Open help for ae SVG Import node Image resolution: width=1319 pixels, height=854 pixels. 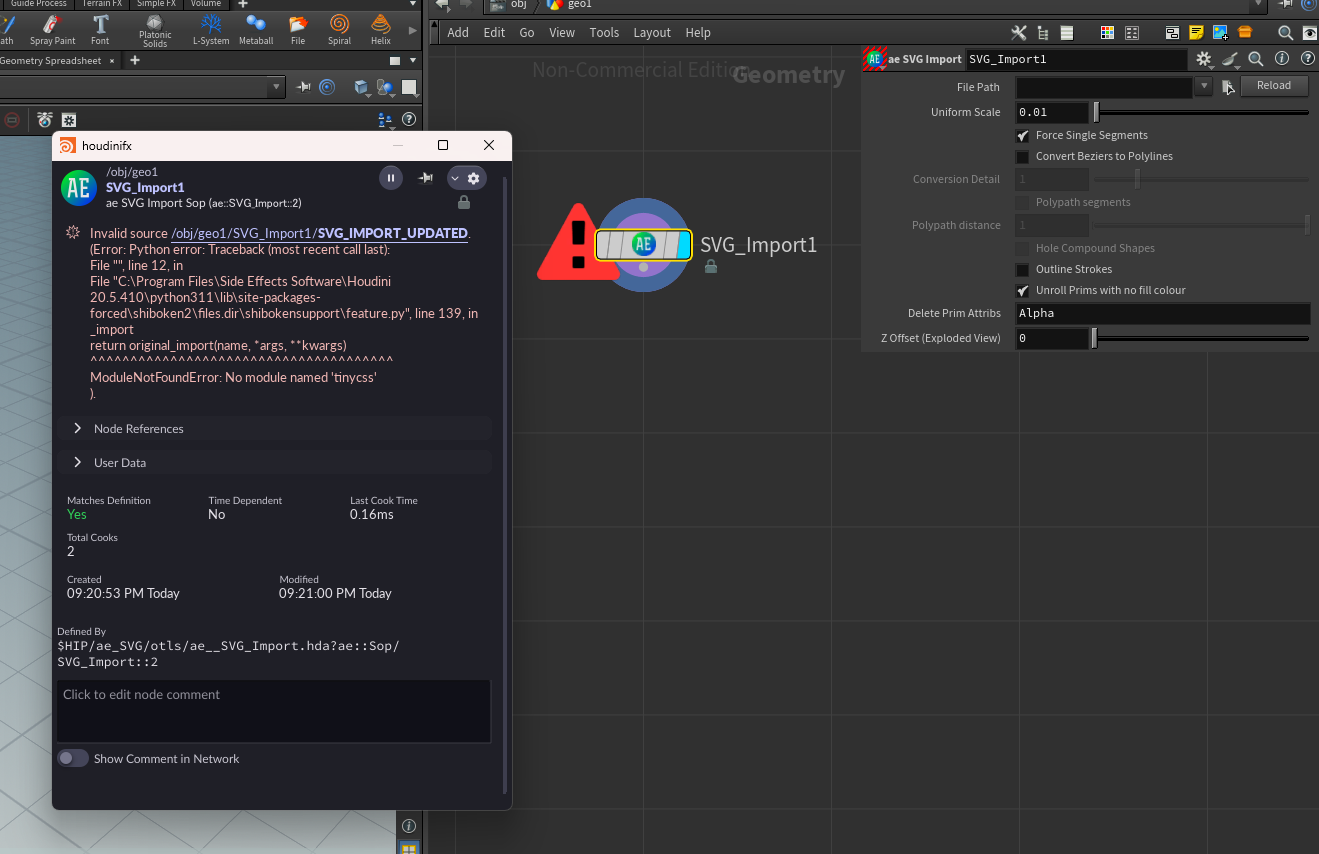coord(1307,59)
